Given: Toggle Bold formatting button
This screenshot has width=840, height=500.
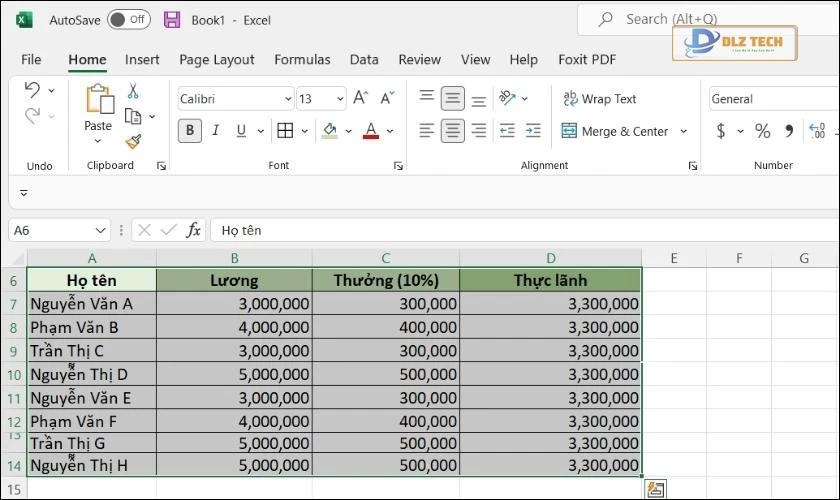Looking at the screenshot, I should tap(189, 131).
